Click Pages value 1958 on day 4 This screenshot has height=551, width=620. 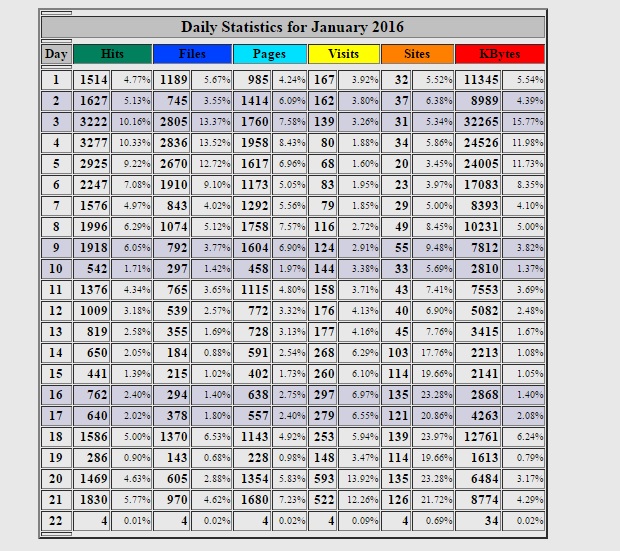click(252, 143)
